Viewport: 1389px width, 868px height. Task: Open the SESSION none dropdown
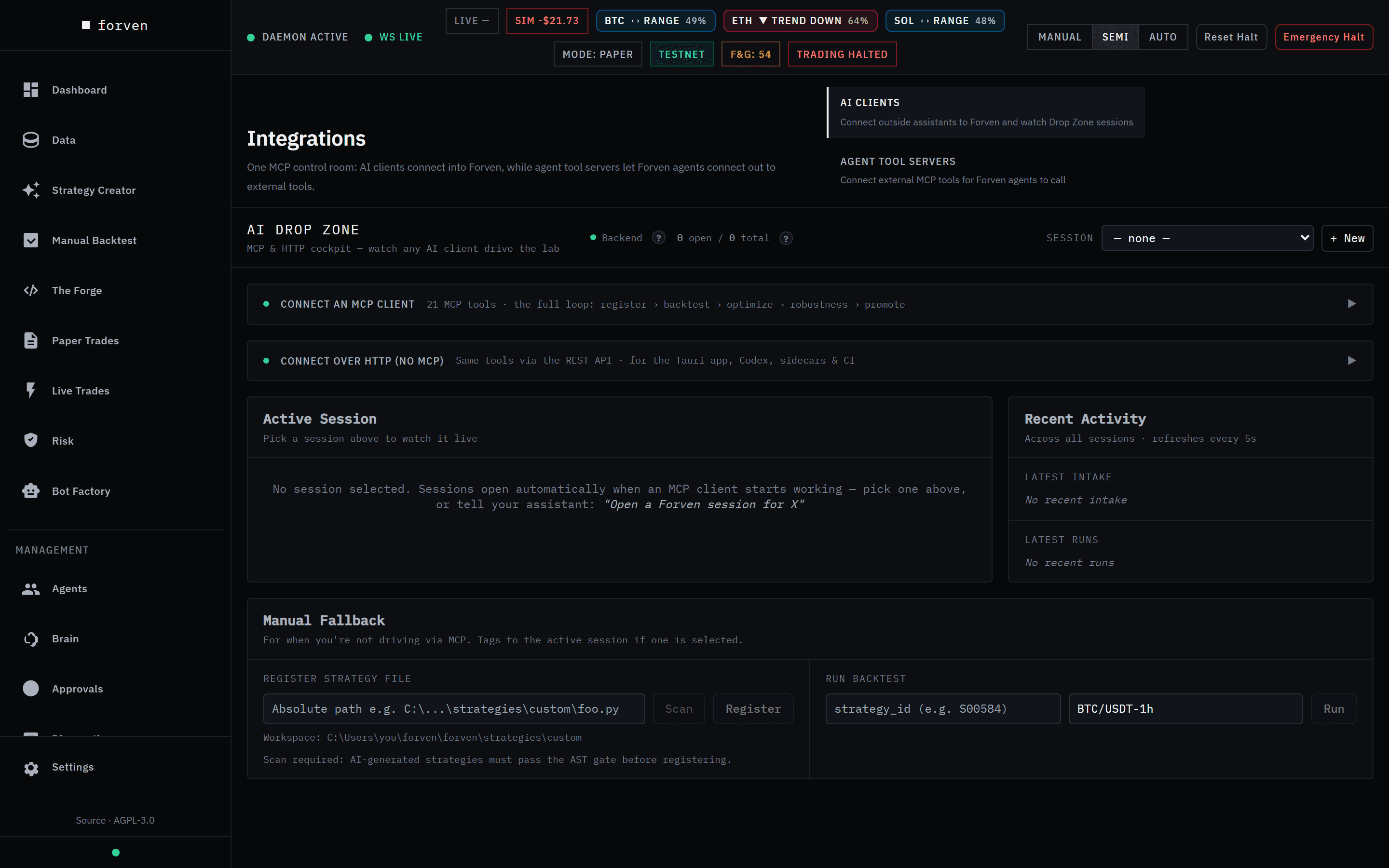tap(1207, 238)
